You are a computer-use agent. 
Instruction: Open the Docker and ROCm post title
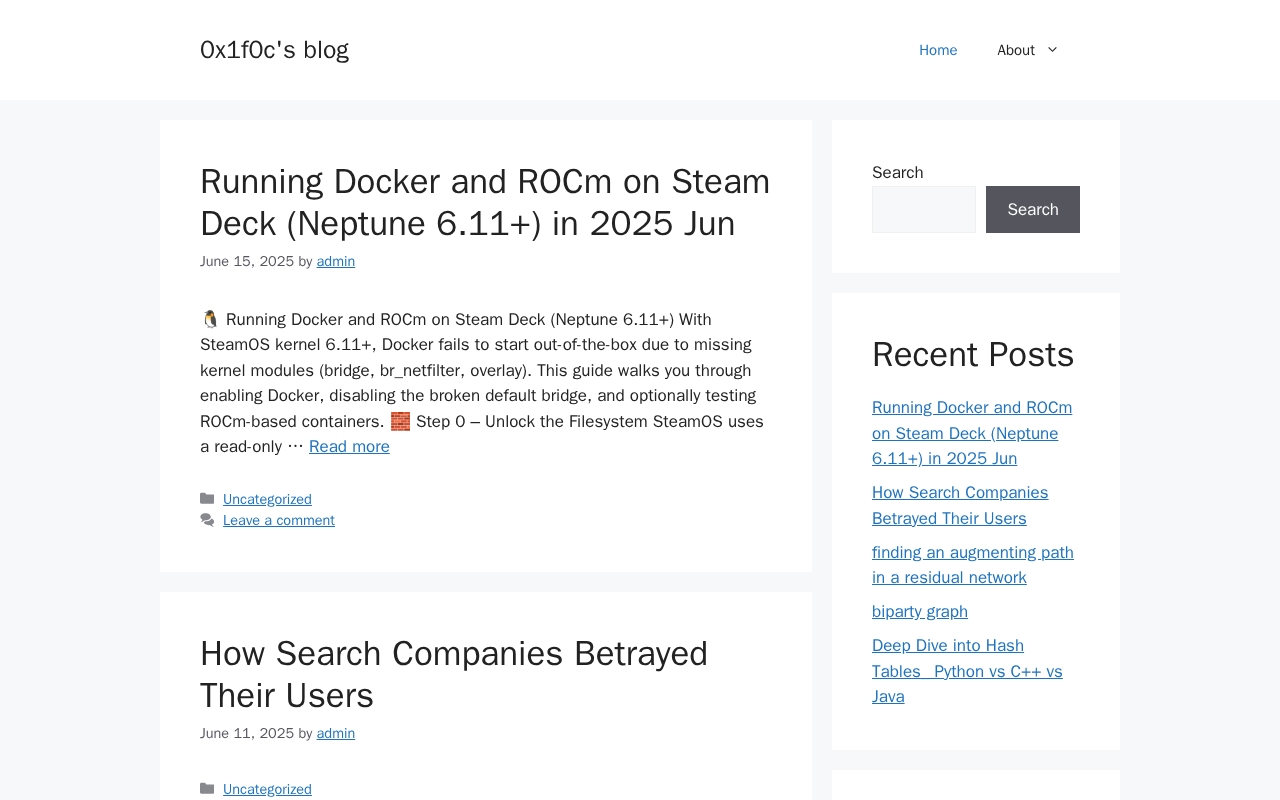(485, 202)
